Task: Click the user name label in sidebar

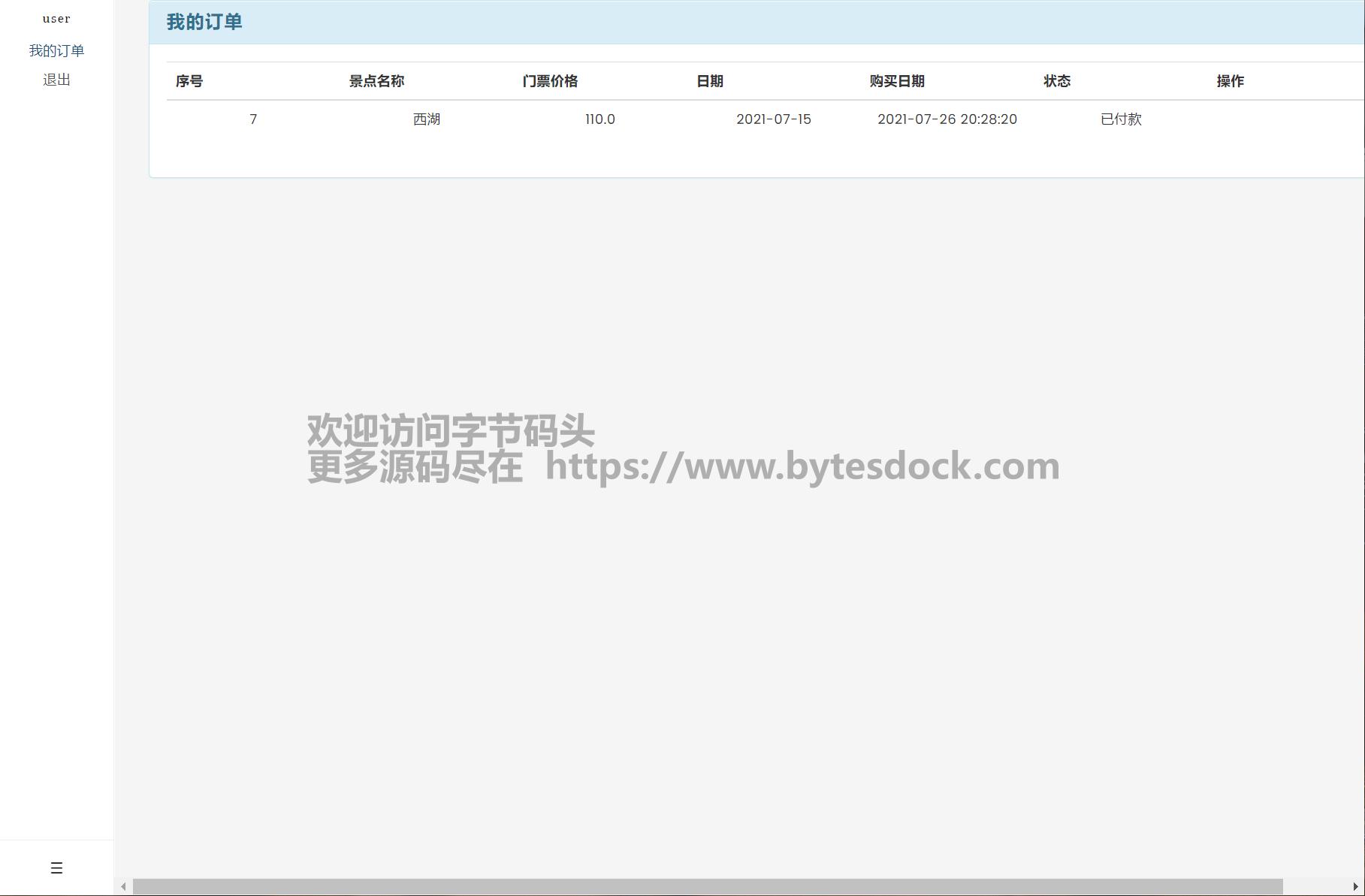Action: 56,19
